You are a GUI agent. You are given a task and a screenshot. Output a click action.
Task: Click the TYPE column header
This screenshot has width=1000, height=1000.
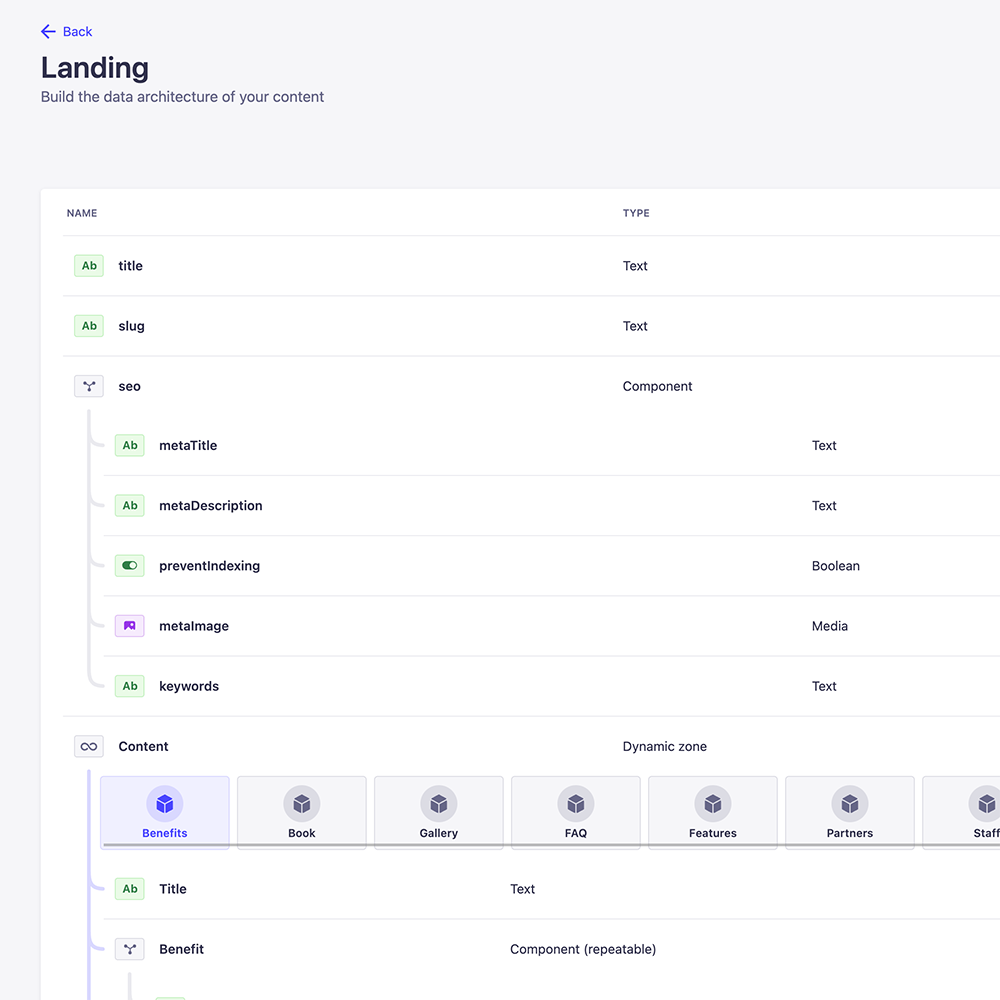[x=636, y=213]
